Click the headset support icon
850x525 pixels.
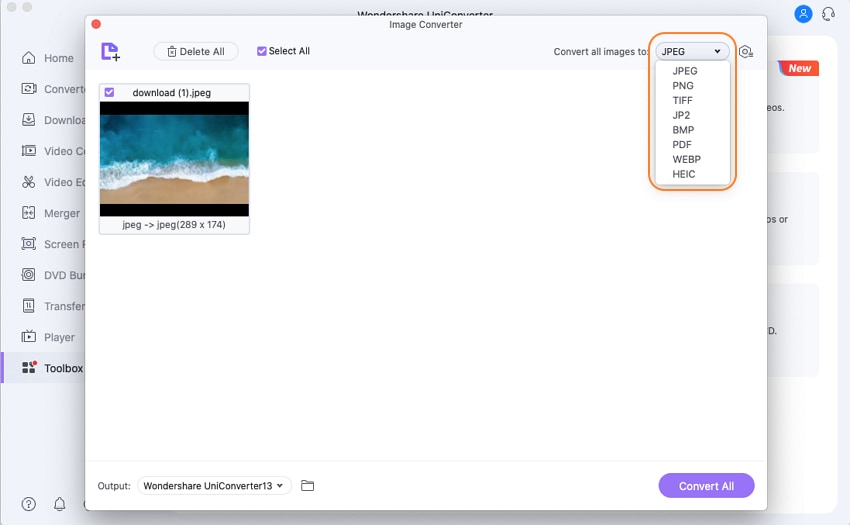point(828,14)
